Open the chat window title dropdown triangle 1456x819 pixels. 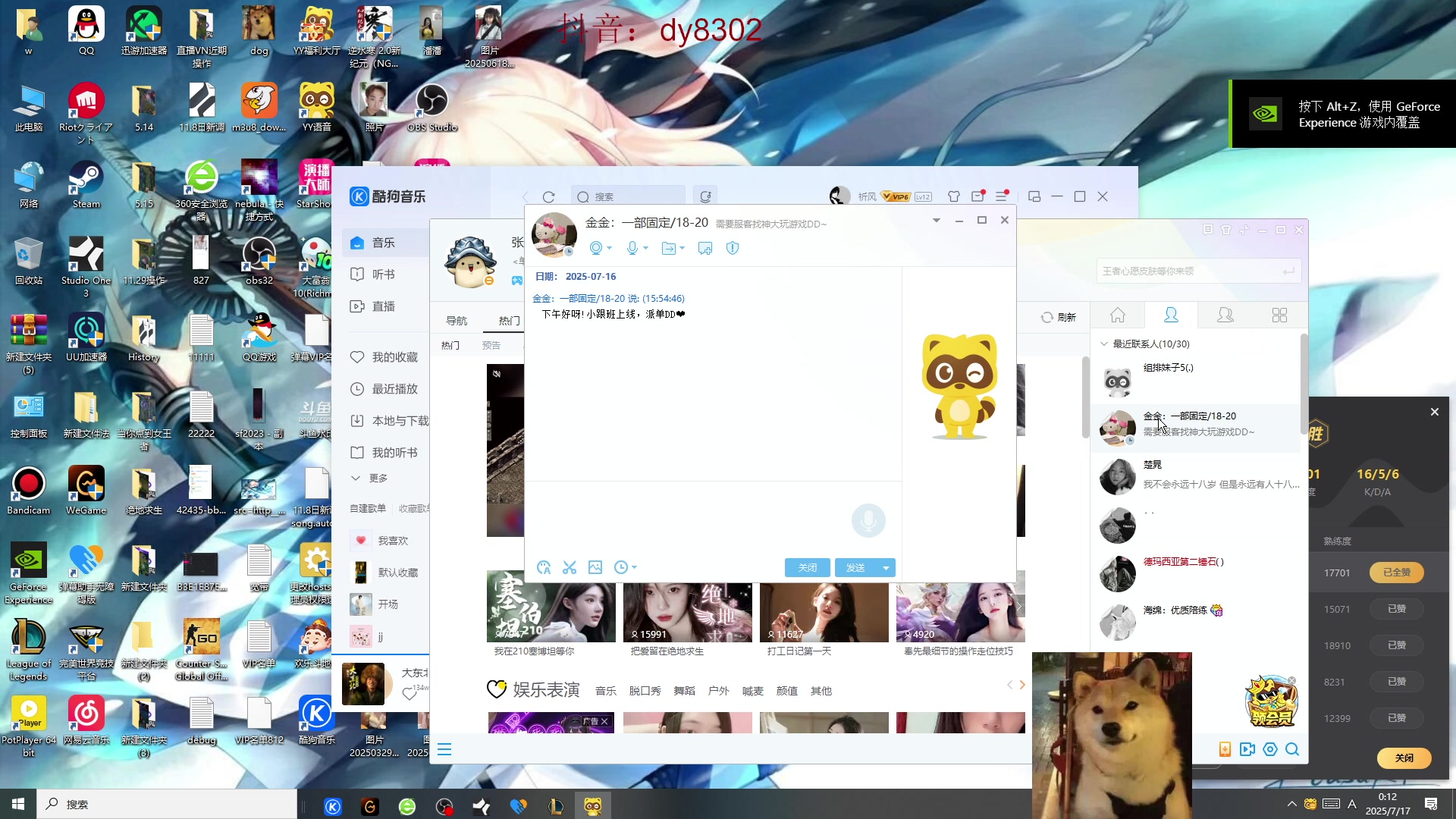937,221
